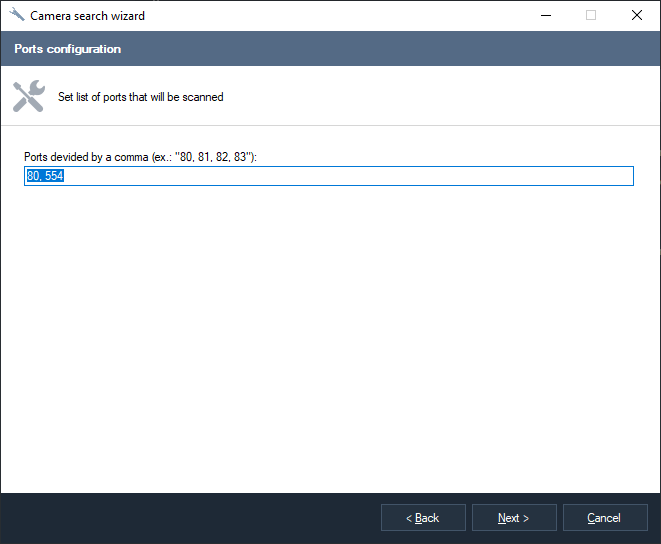The height and width of the screenshot is (544, 661).
Task: Close the wizard using the X icon
Action: (x=636, y=15)
